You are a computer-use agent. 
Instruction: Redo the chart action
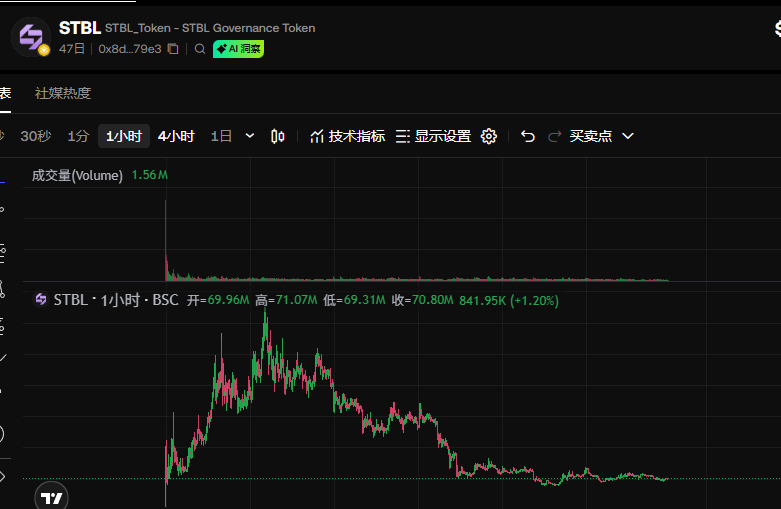554,136
